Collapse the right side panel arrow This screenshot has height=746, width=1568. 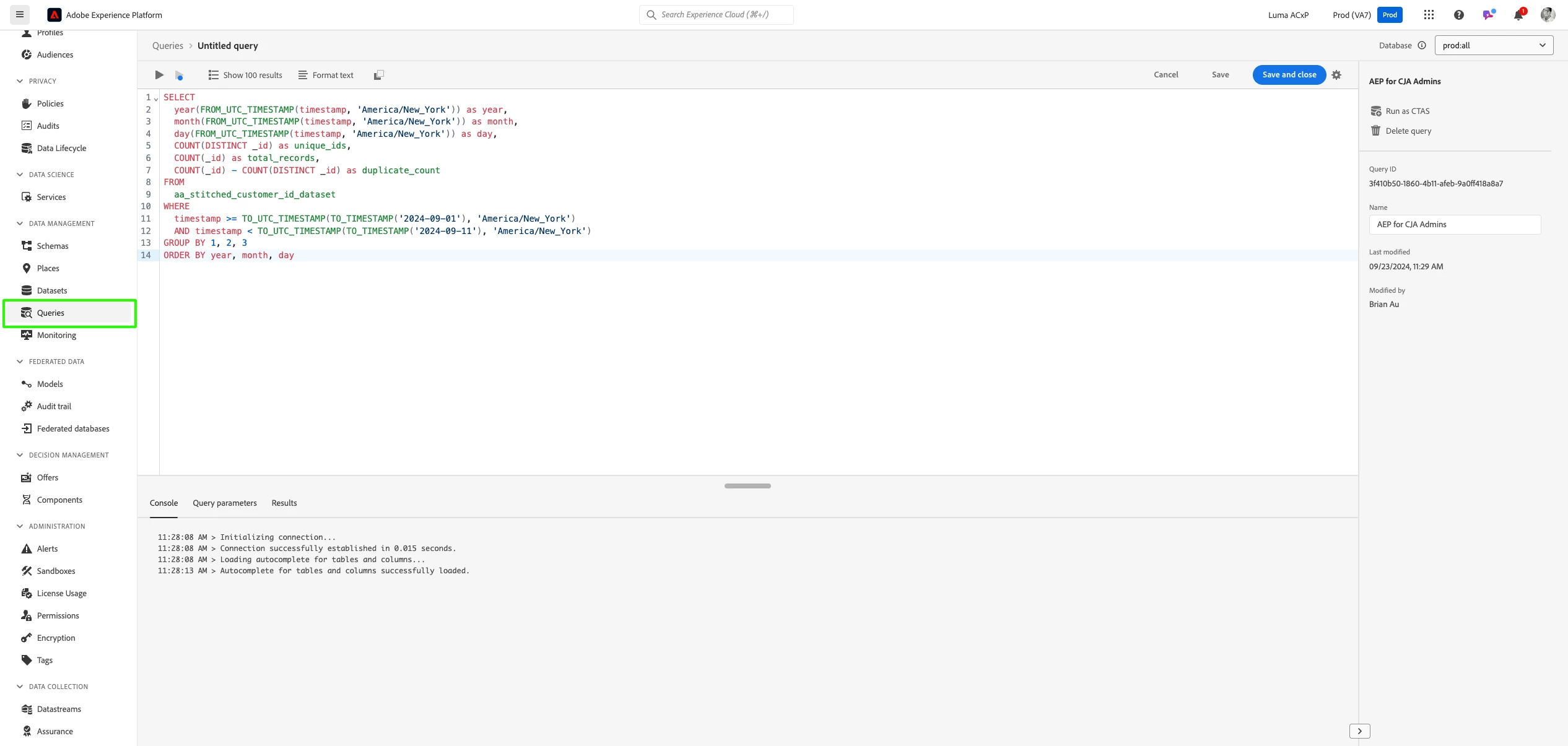pos(1359,731)
